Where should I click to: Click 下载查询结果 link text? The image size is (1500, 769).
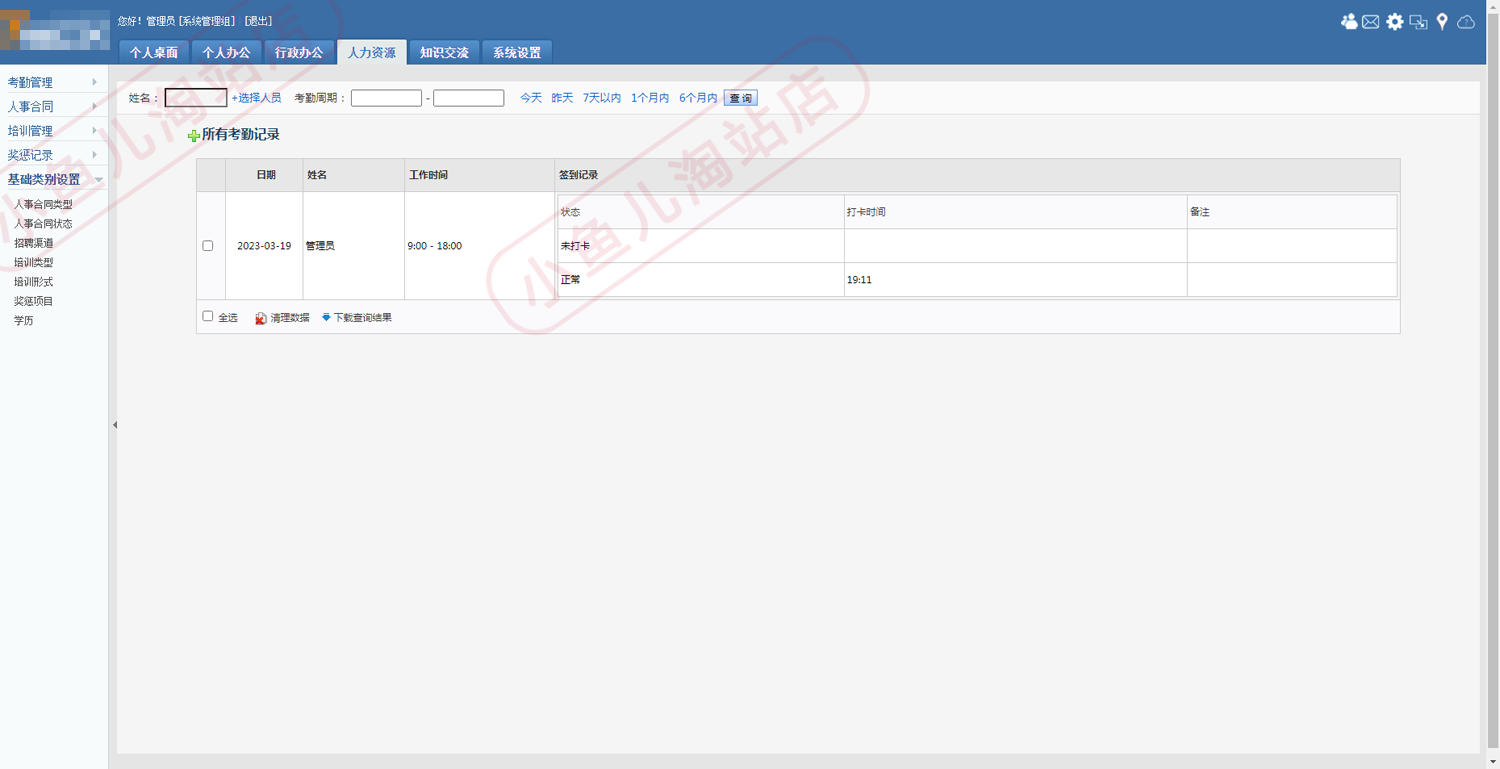click(x=363, y=318)
